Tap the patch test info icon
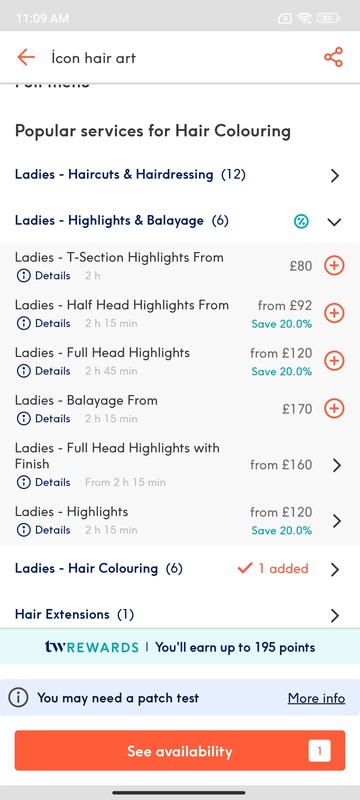The height and width of the screenshot is (800, 360). tap(19, 697)
